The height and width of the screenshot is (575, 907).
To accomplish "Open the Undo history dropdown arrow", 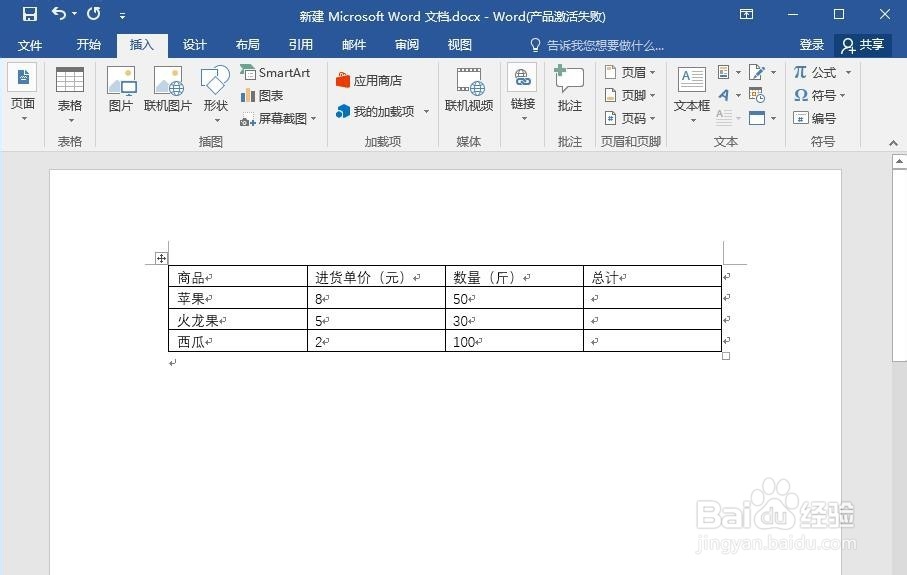I will click(75, 13).
